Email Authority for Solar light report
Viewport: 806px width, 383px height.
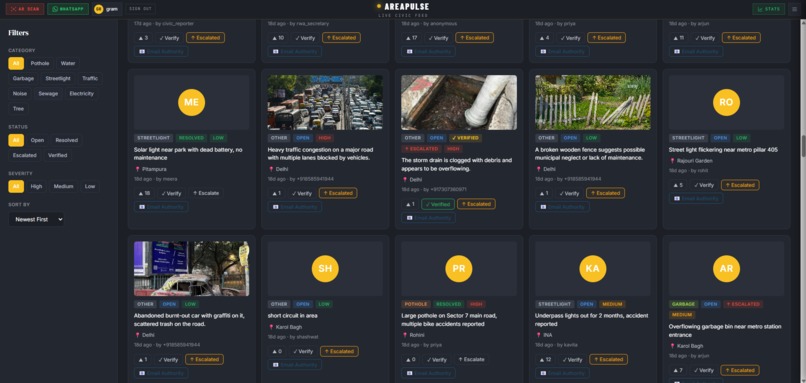click(161, 207)
